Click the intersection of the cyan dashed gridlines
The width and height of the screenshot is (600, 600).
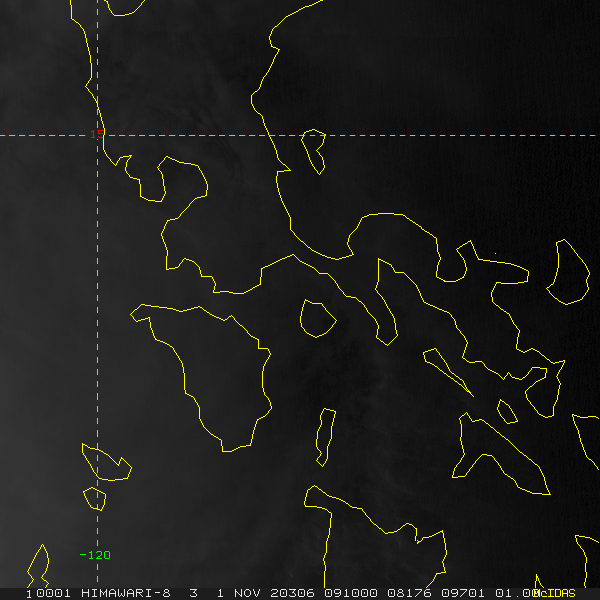point(98,135)
